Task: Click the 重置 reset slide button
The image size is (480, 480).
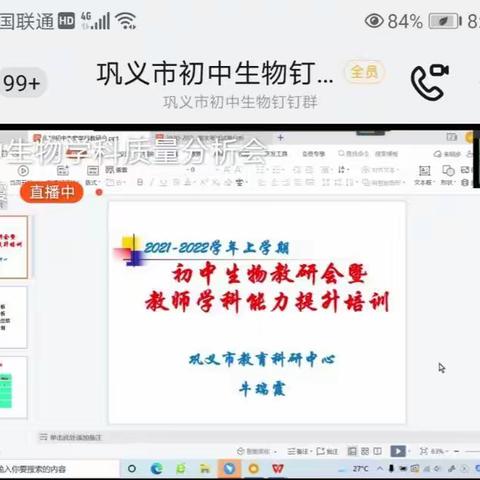Action: (116, 170)
